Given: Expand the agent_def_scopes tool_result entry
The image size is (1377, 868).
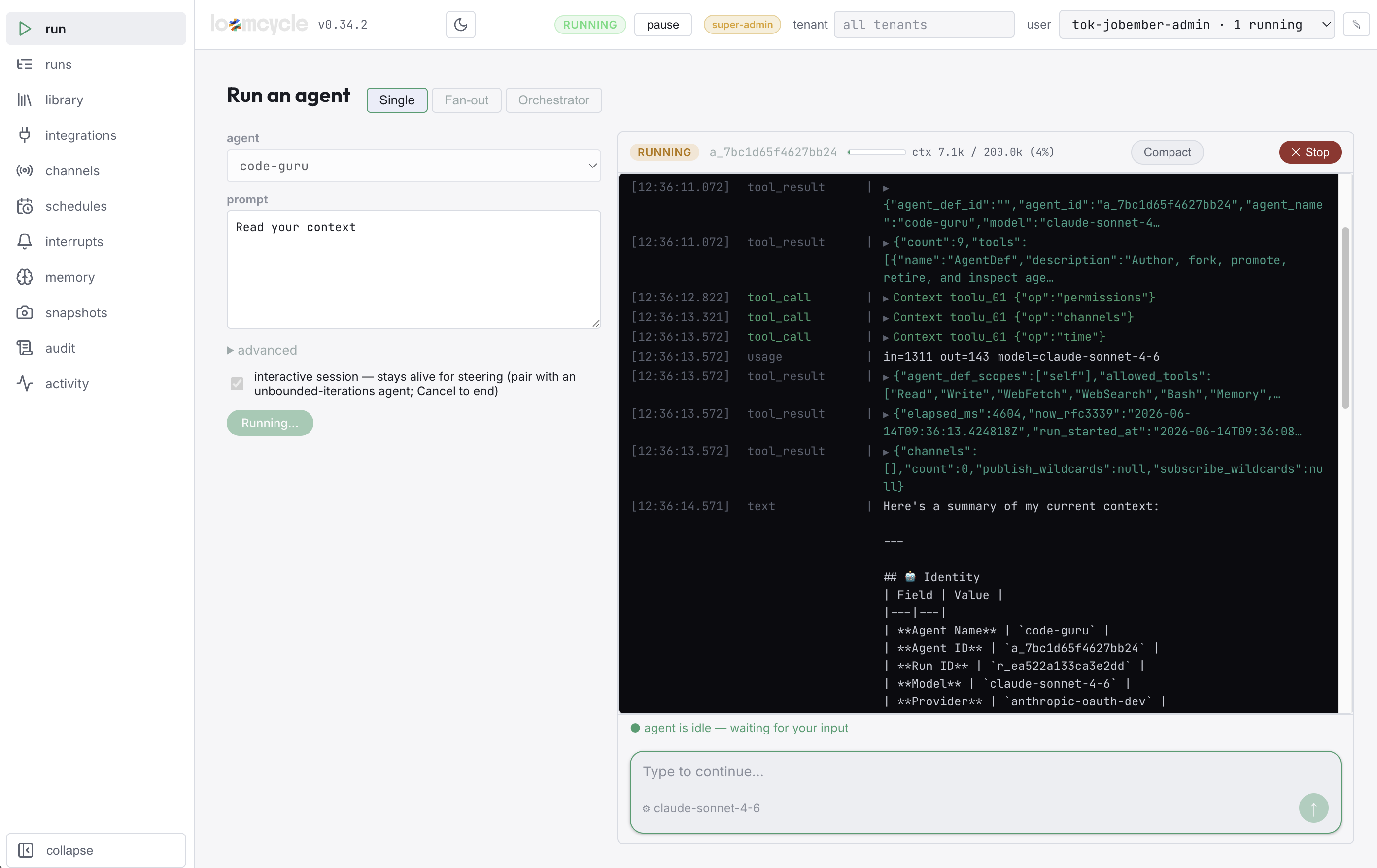Looking at the screenshot, I should (886, 376).
